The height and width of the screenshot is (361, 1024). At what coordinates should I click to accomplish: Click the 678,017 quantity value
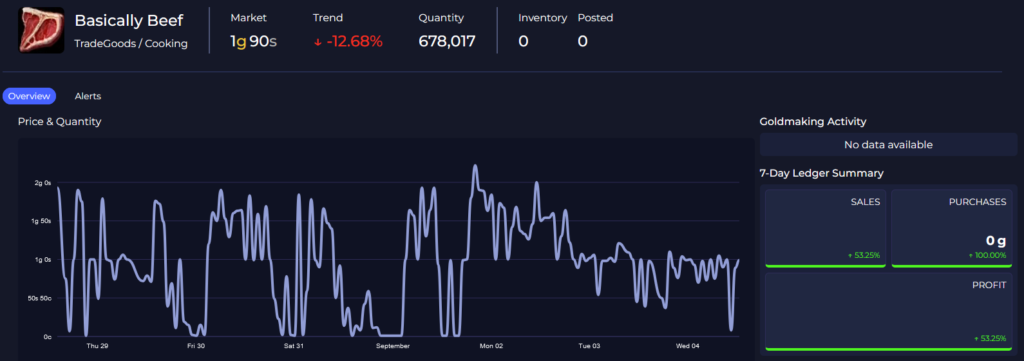pos(447,42)
